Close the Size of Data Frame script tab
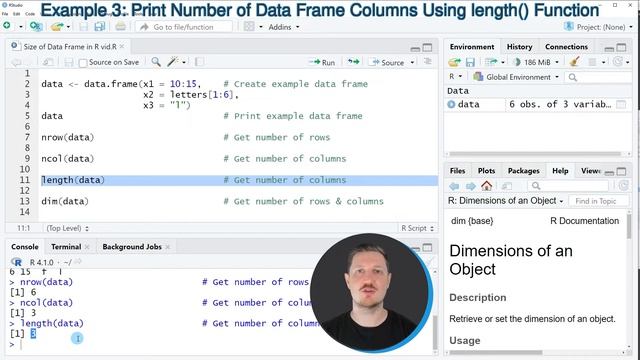The height and width of the screenshot is (360, 640). [122, 47]
